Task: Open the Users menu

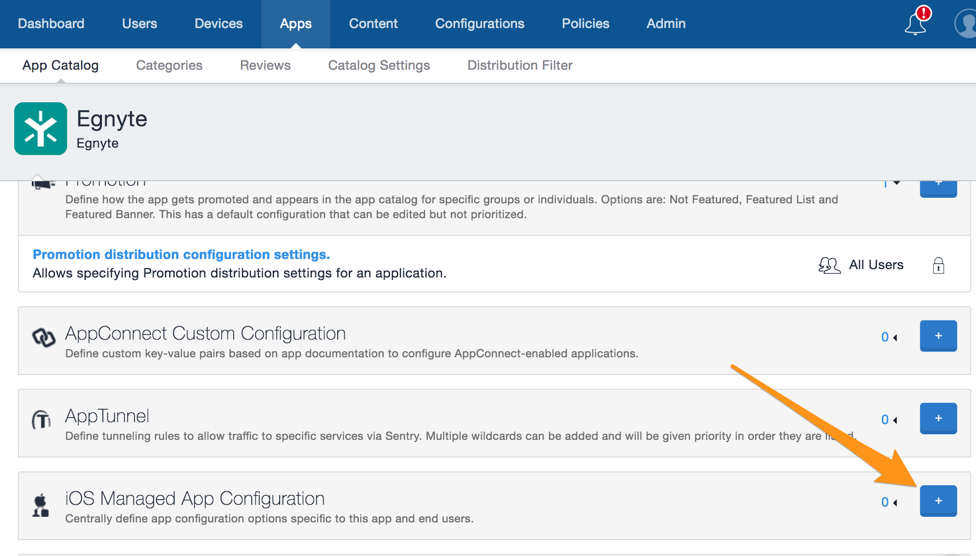Action: coord(139,24)
